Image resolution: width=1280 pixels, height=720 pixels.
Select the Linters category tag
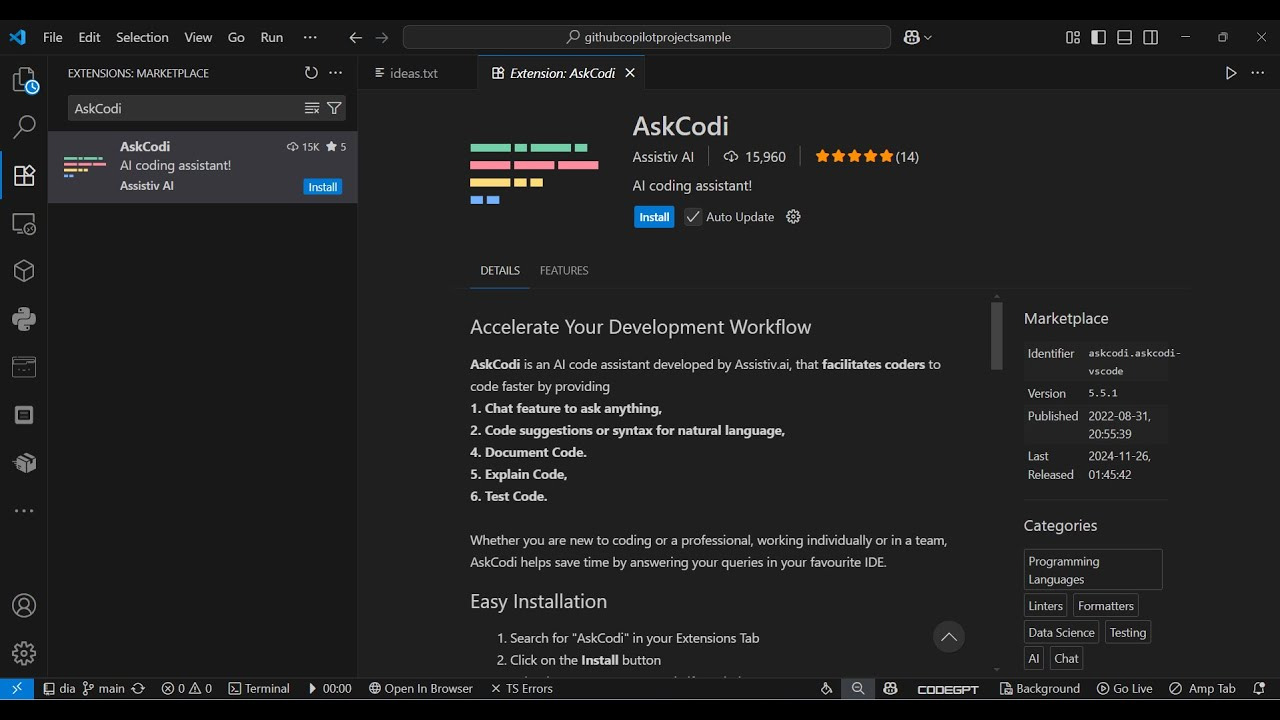coord(1046,606)
